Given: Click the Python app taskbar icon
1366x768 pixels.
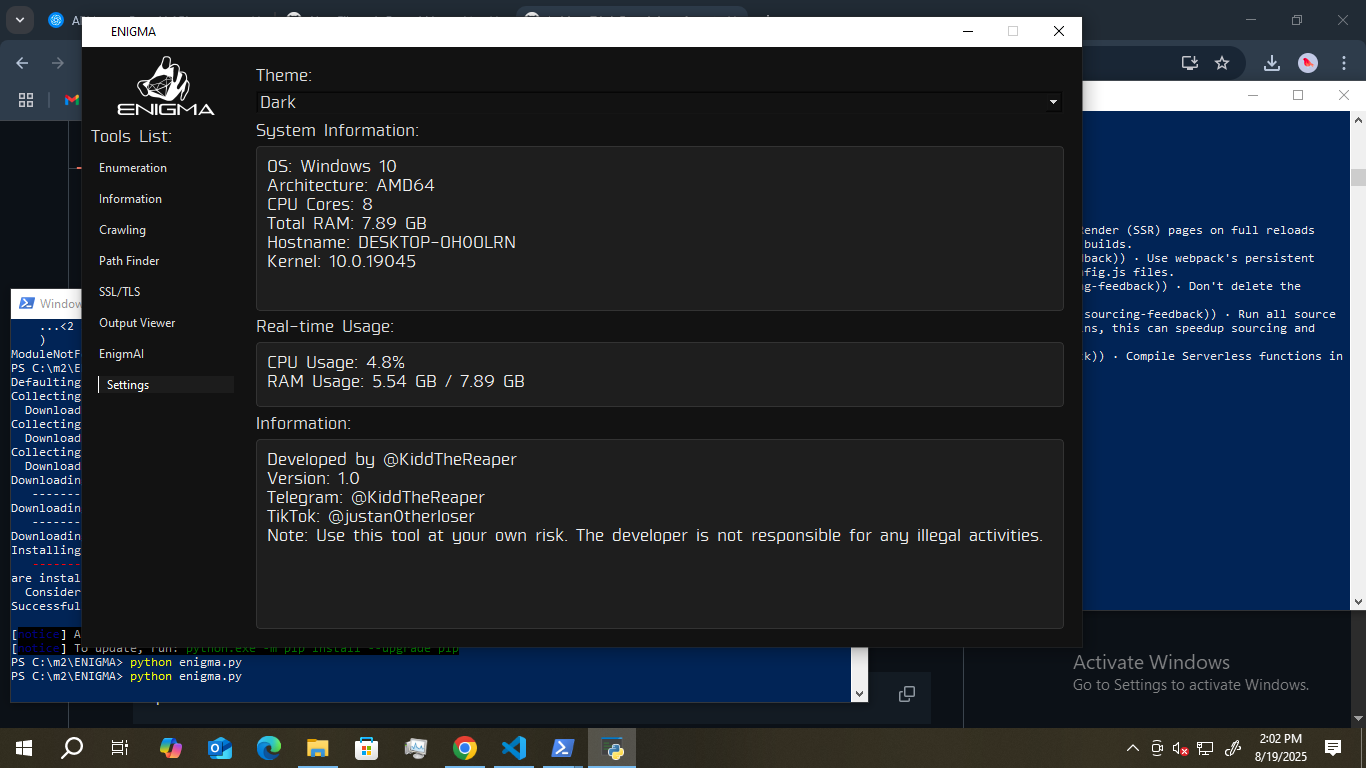Looking at the screenshot, I should pos(612,748).
